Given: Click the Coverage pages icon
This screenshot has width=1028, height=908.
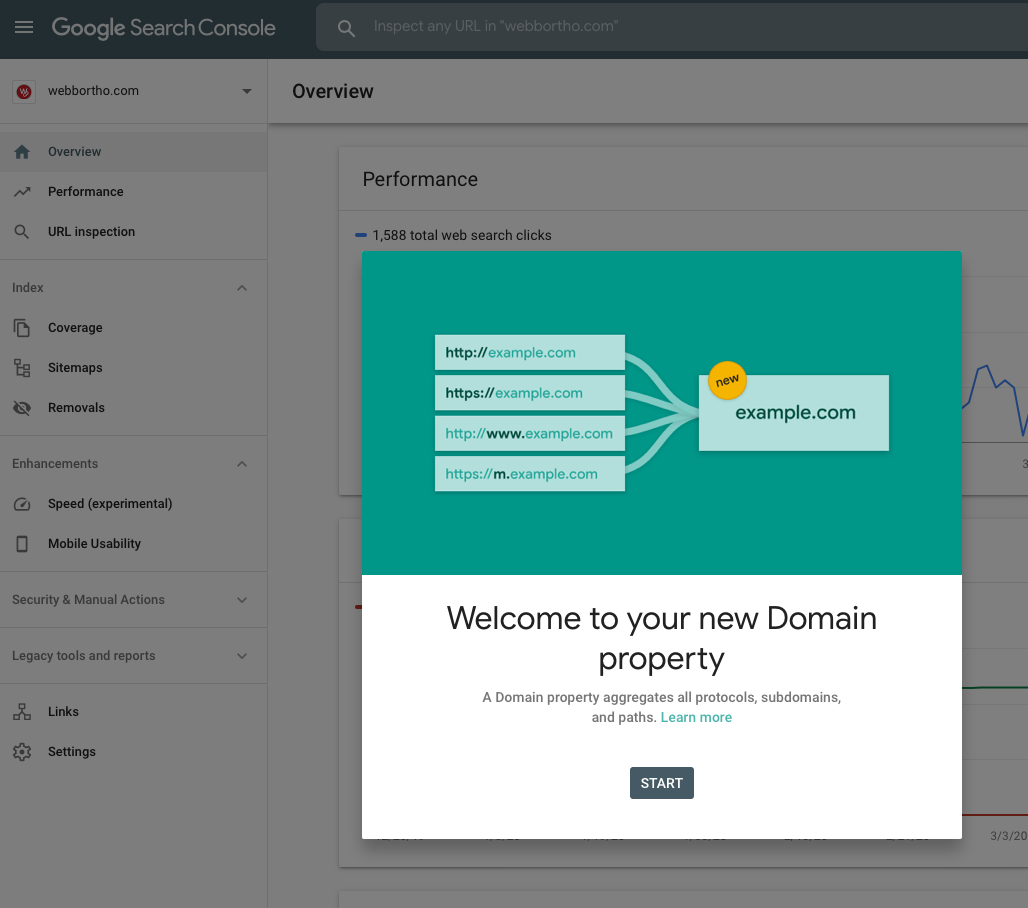Looking at the screenshot, I should [x=22, y=328].
